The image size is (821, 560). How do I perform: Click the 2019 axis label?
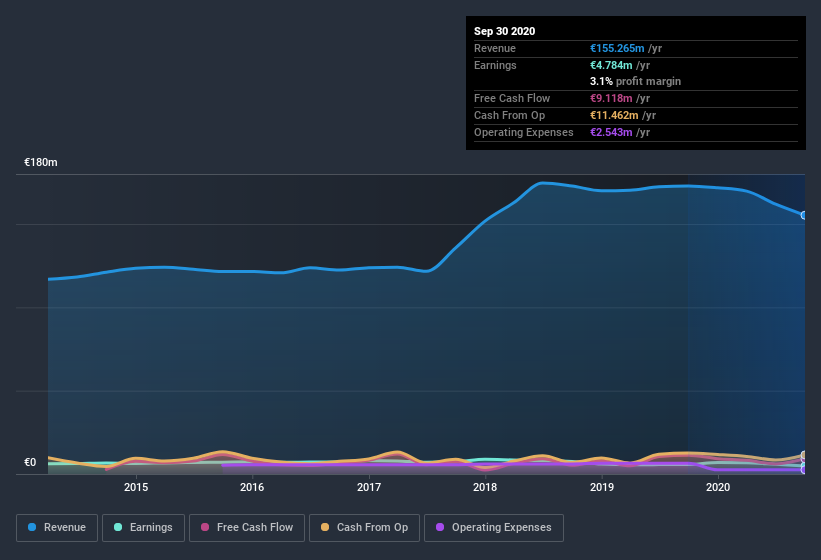tap(602, 487)
